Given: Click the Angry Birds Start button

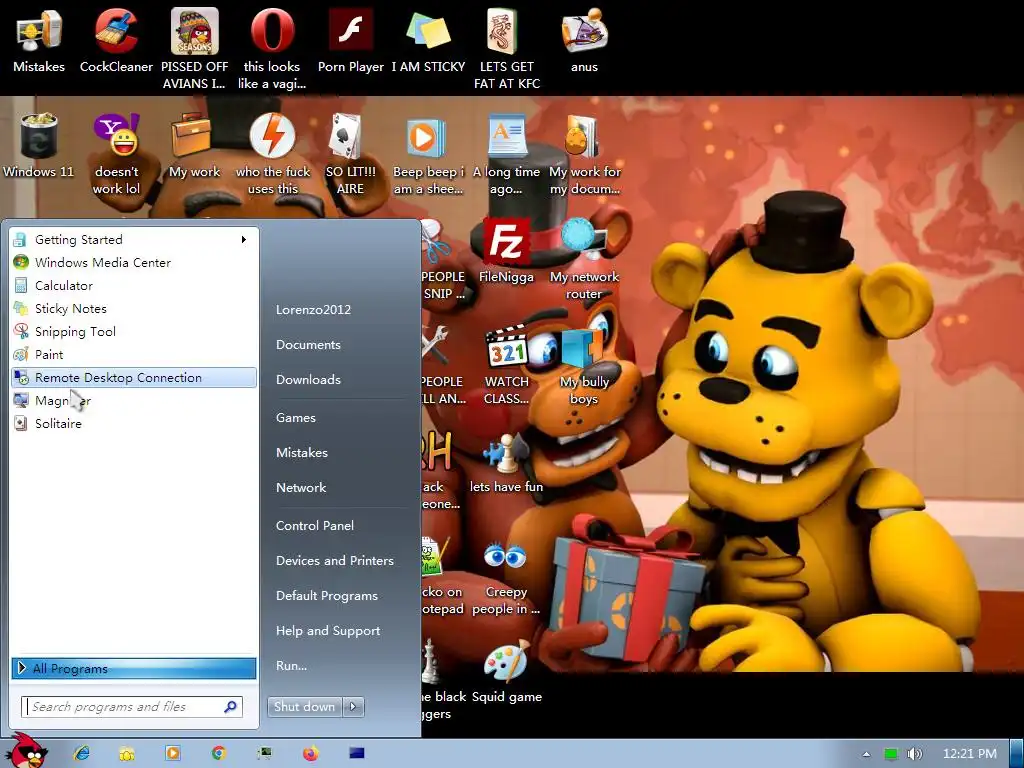Looking at the screenshot, I should [x=26, y=751].
